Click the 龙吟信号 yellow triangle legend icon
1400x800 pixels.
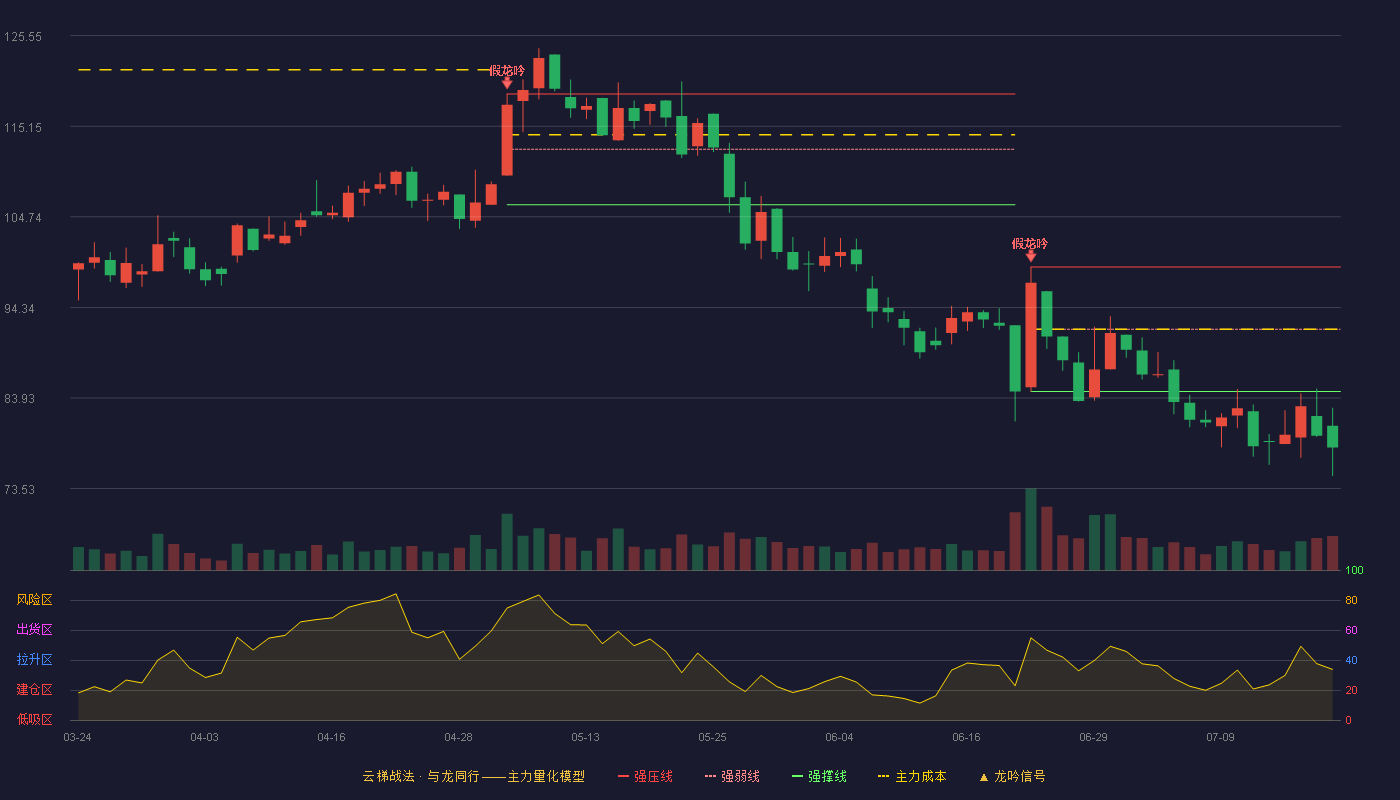983,776
